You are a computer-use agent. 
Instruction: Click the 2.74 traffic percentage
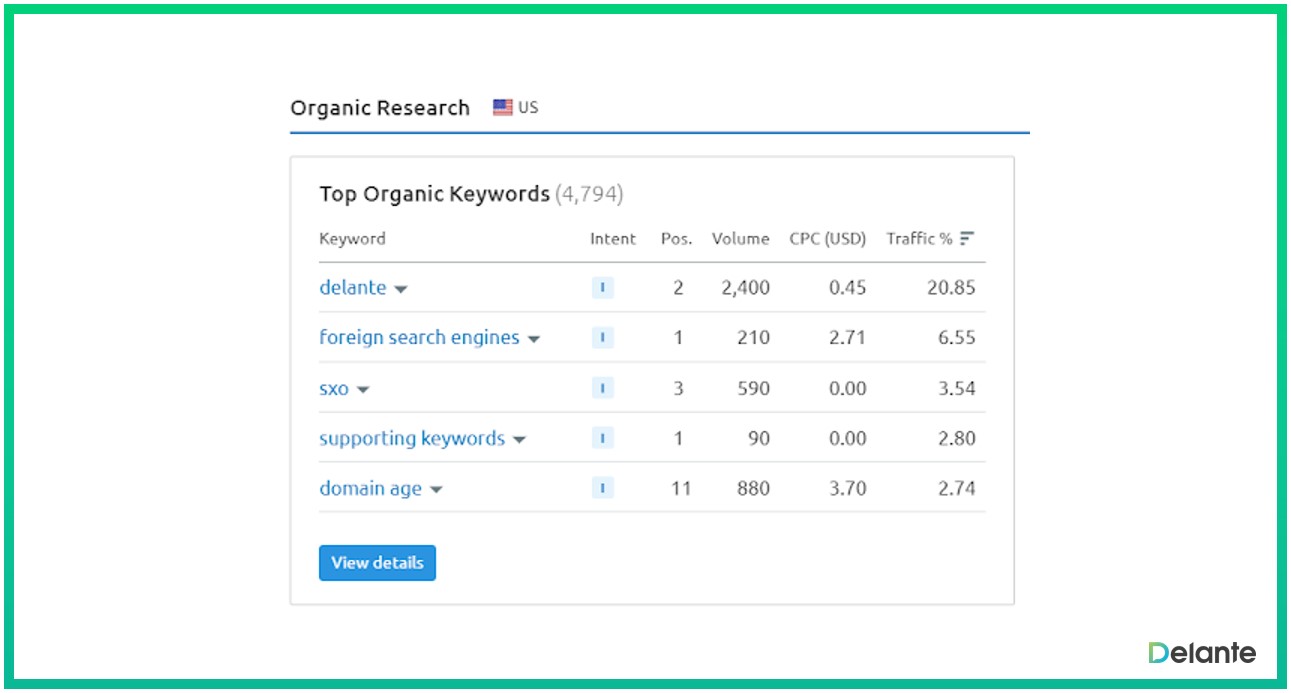pos(957,488)
